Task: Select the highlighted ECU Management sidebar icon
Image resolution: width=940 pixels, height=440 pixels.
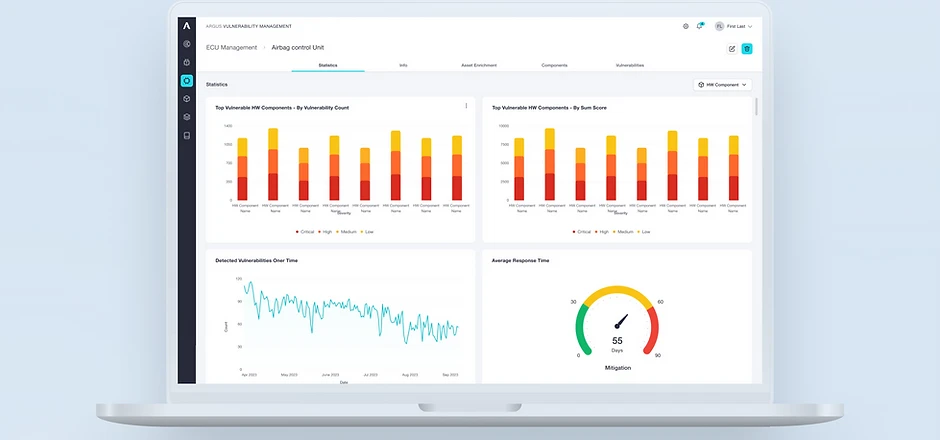Action: click(186, 80)
